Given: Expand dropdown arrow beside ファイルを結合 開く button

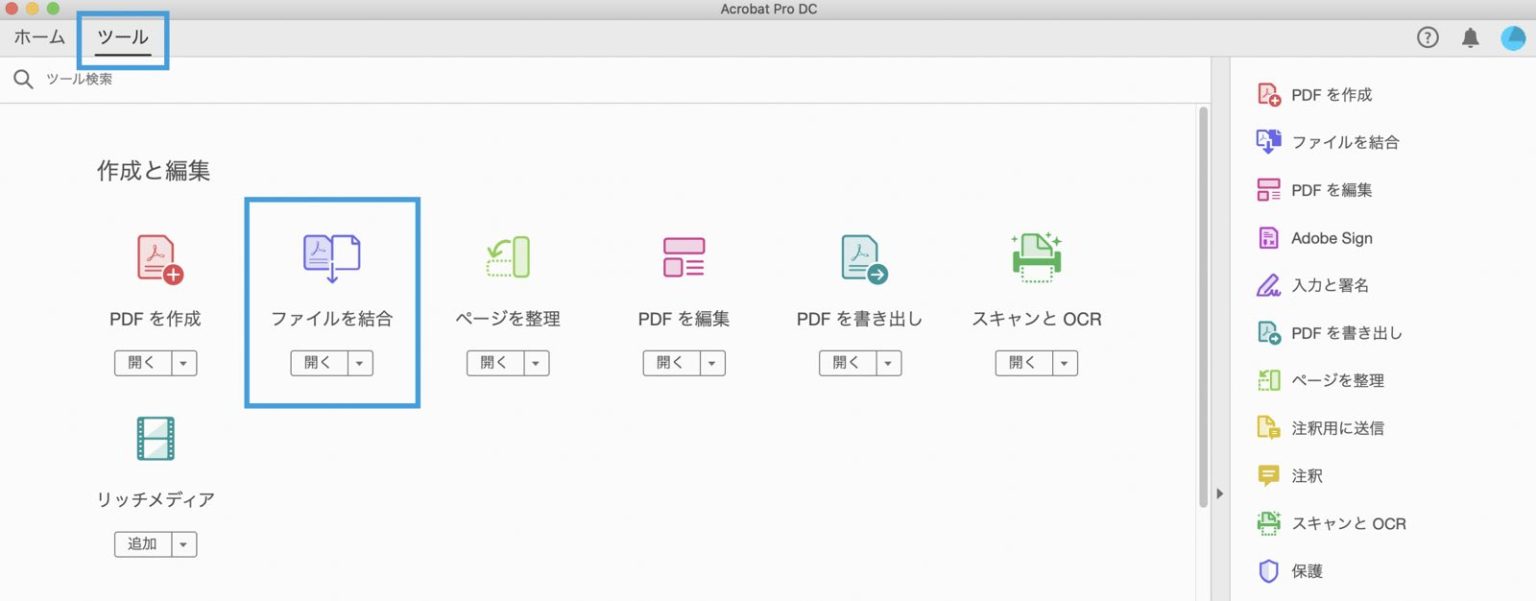Looking at the screenshot, I should [x=361, y=363].
